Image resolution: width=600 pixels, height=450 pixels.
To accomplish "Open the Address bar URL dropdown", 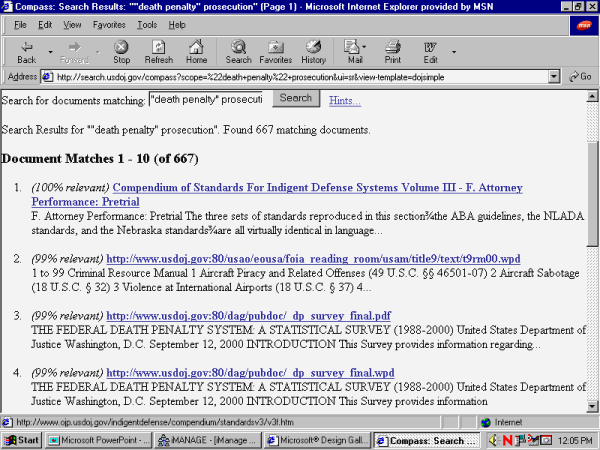I will tap(554, 76).
